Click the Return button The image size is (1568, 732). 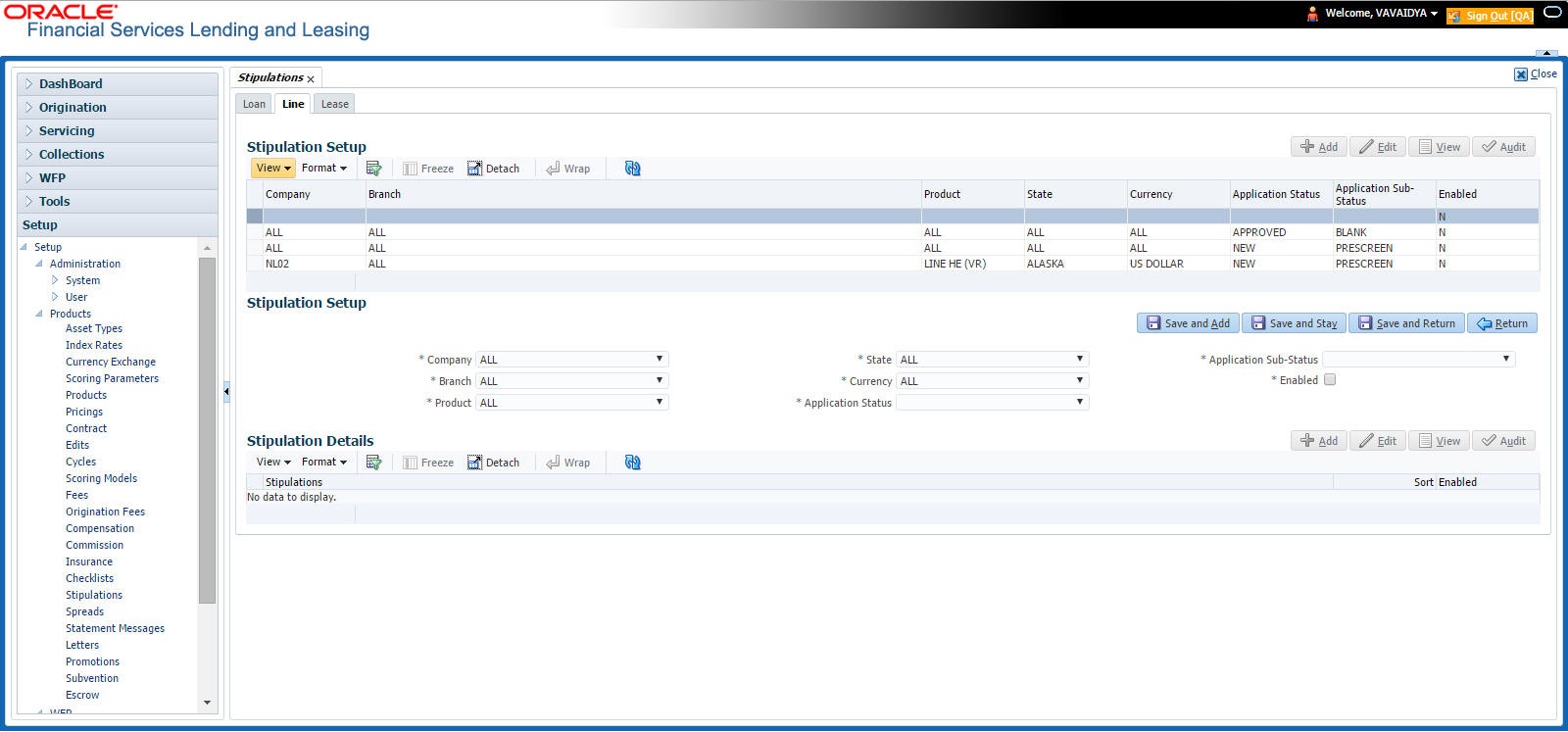(1501, 323)
